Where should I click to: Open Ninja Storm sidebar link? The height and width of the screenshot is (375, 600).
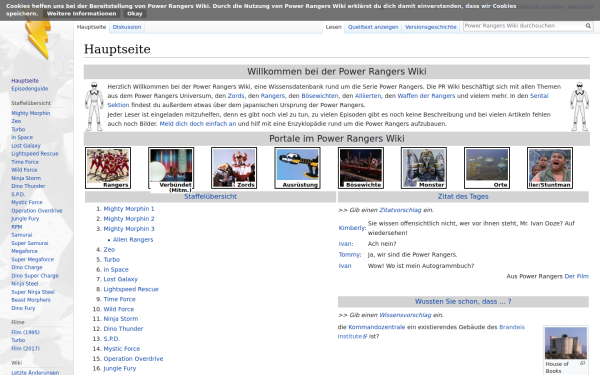26,178
